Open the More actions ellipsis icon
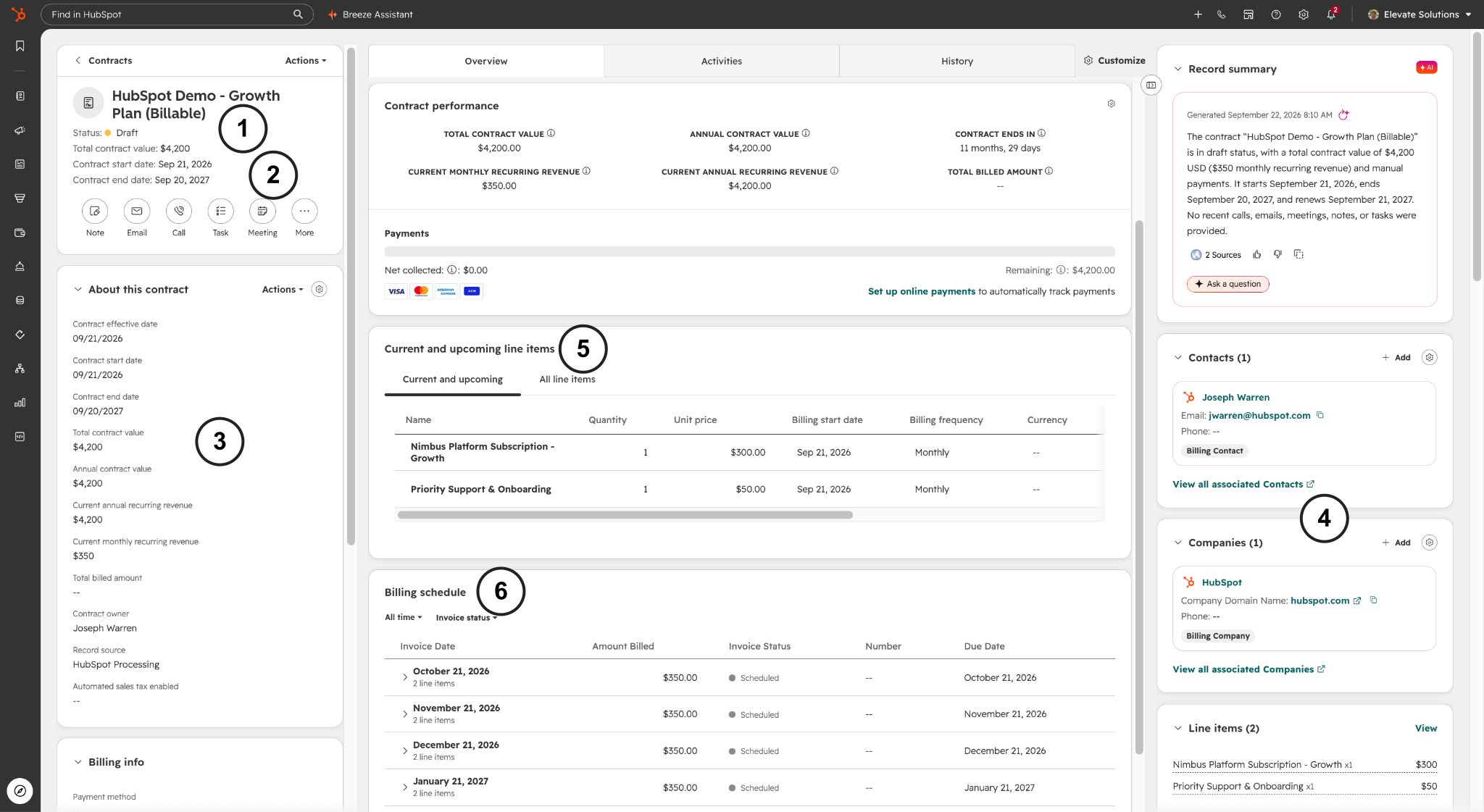Screen dimensions: 1484x812 point(304,211)
